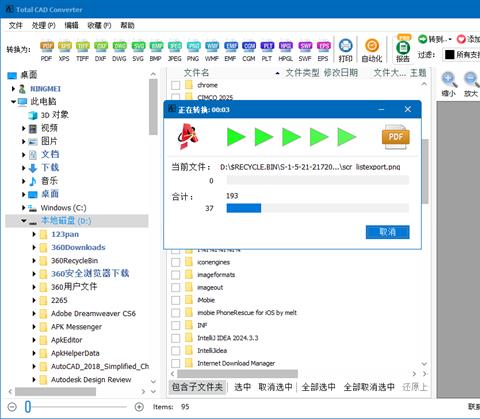Click the 合计 total progress bar
480x419 pixels.
(x=318, y=208)
